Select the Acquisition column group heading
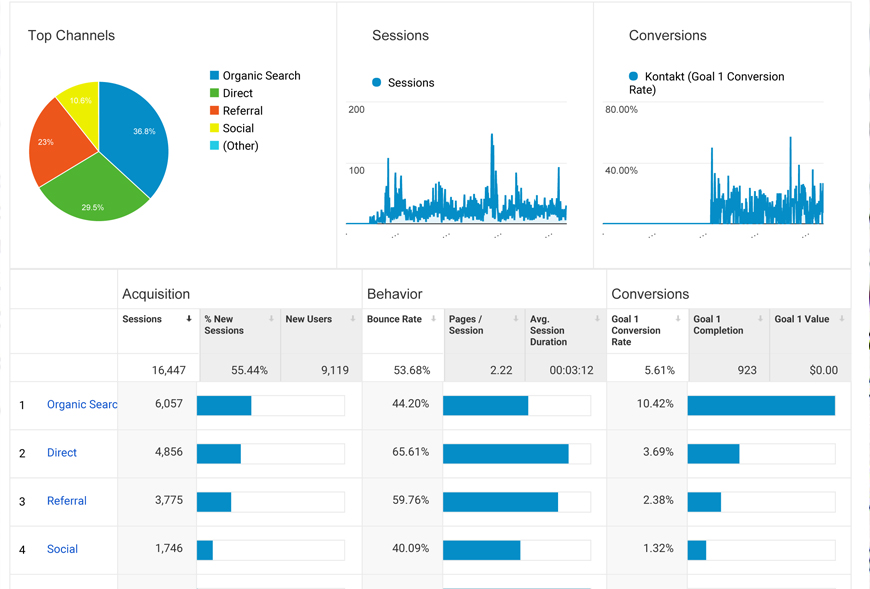The width and height of the screenshot is (870, 589). [156, 294]
